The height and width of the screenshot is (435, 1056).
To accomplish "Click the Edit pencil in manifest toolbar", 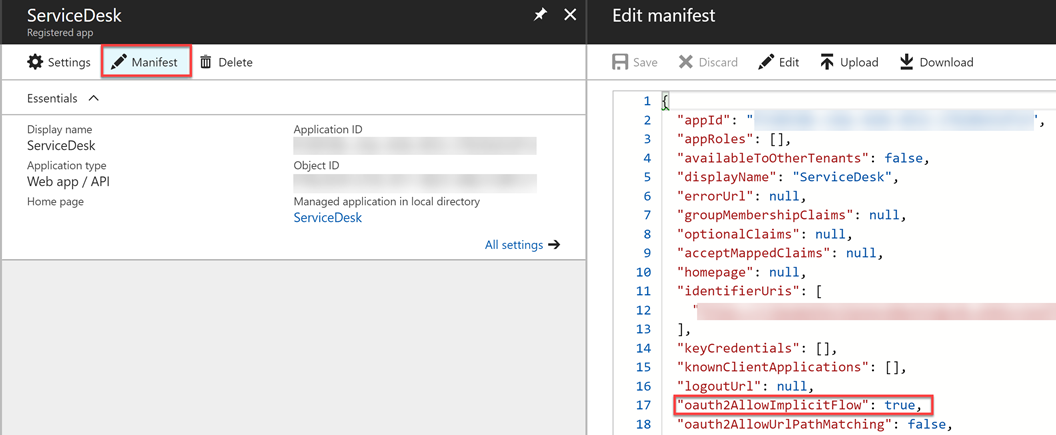I will click(766, 62).
